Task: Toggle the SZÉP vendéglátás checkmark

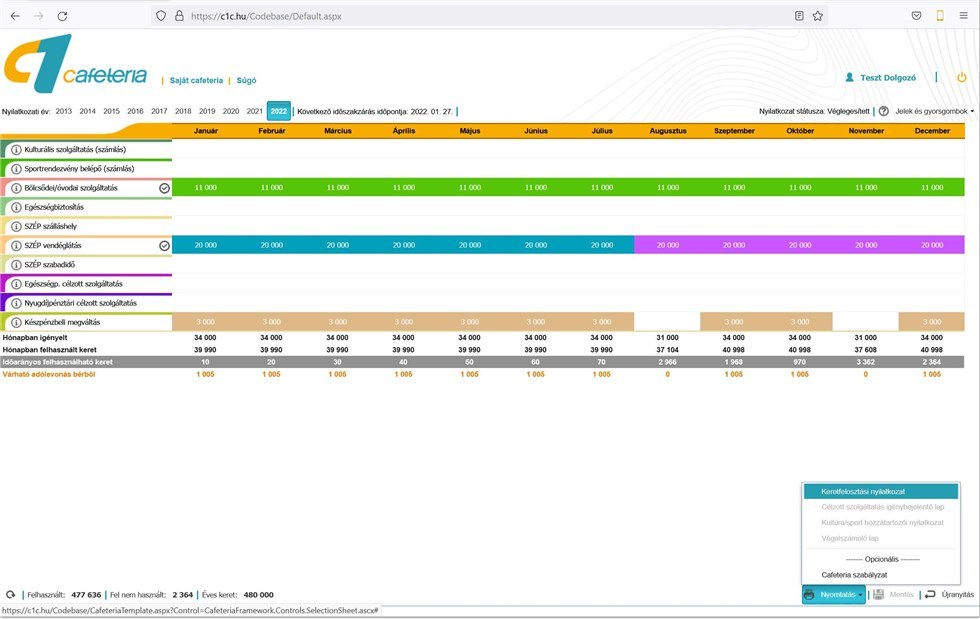Action: point(164,245)
